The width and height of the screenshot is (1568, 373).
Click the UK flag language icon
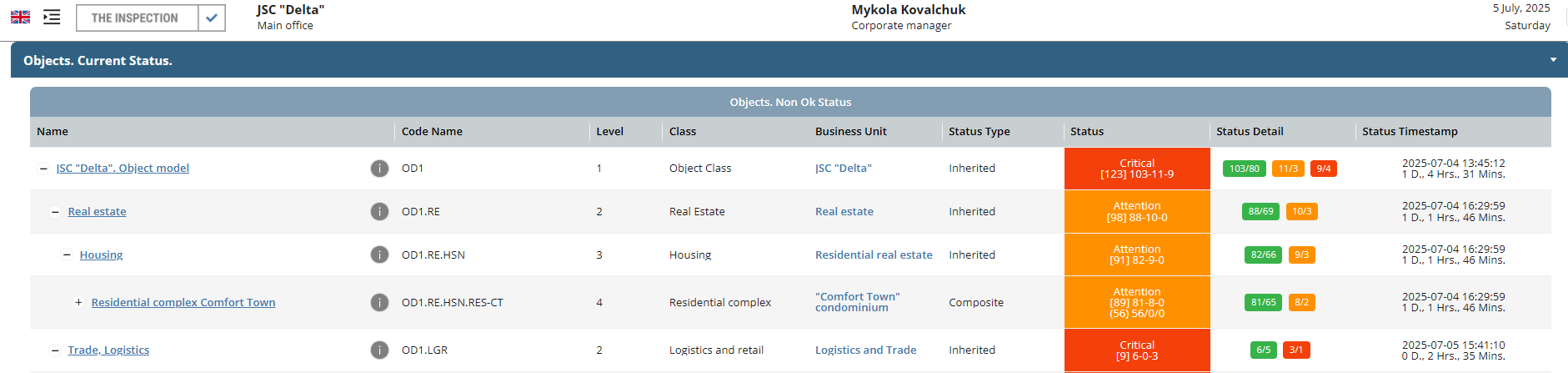pyautogui.click(x=20, y=18)
